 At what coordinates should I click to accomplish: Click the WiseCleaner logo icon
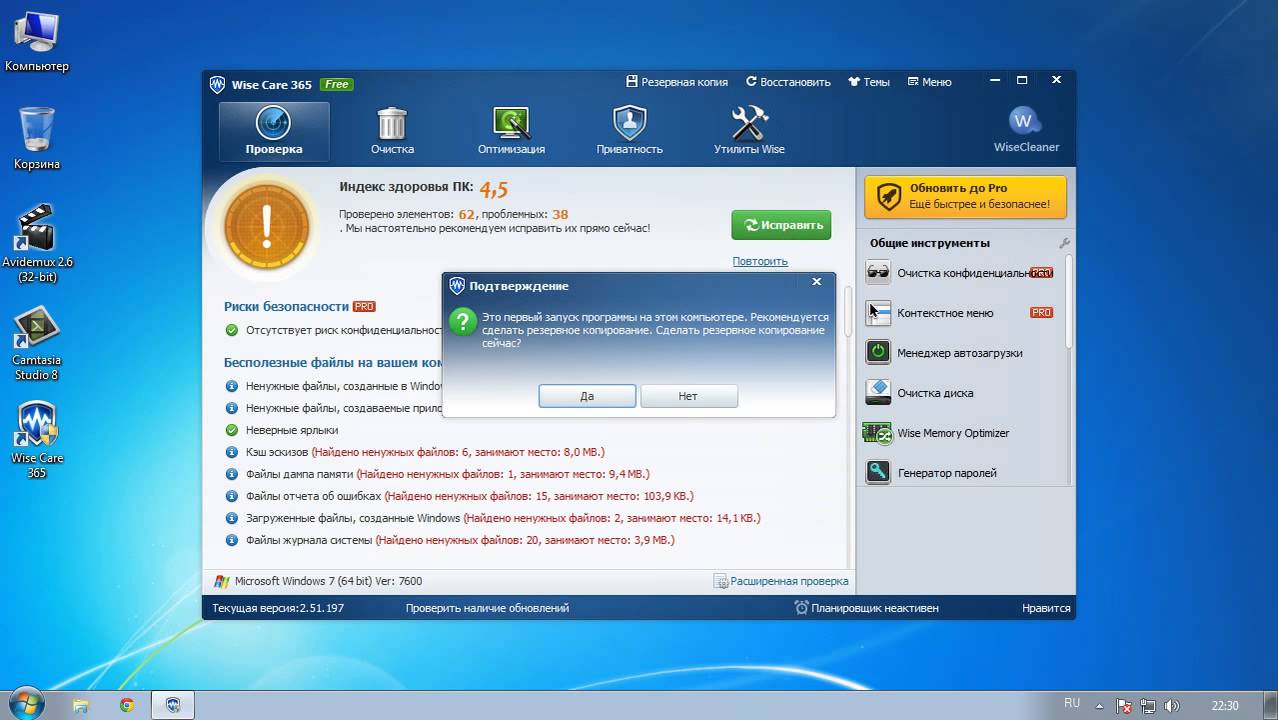(1025, 122)
